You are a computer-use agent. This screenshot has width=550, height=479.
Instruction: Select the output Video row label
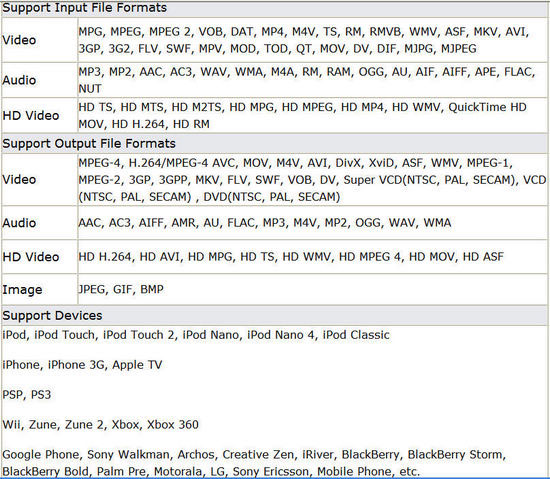click(19, 180)
